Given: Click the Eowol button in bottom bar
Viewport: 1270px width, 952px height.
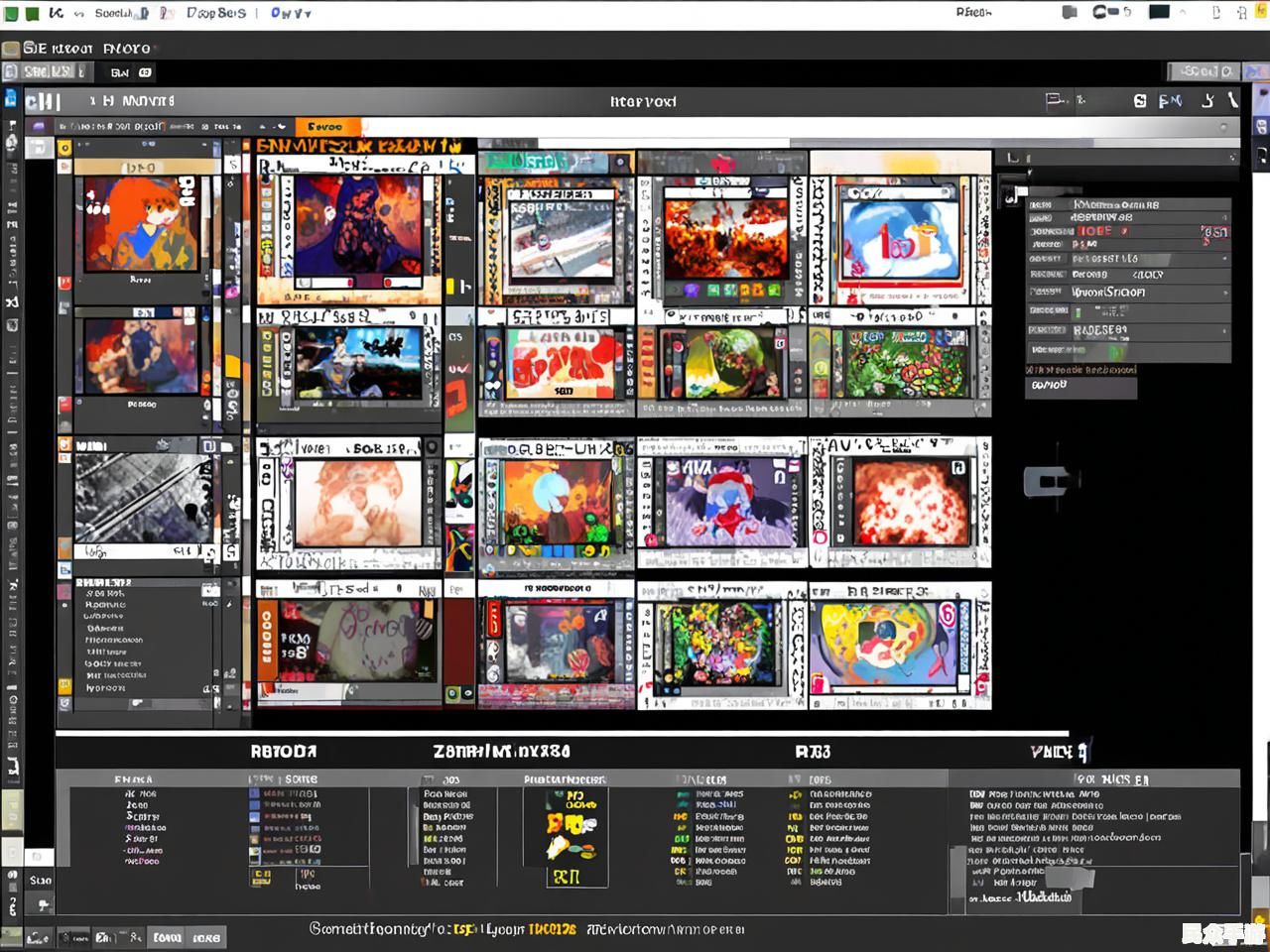Looking at the screenshot, I should tap(168, 937).
